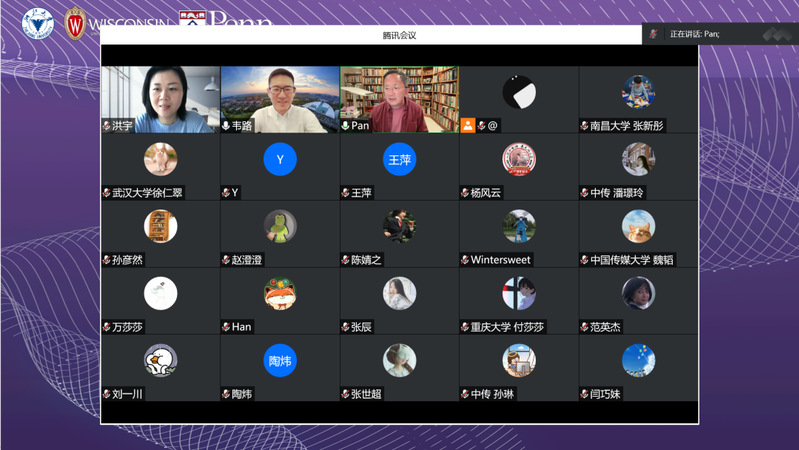The image size is (799, 450).
Task: Click the cat avatar of 中国传媒大学 魏韬
Action: (638, 227)
